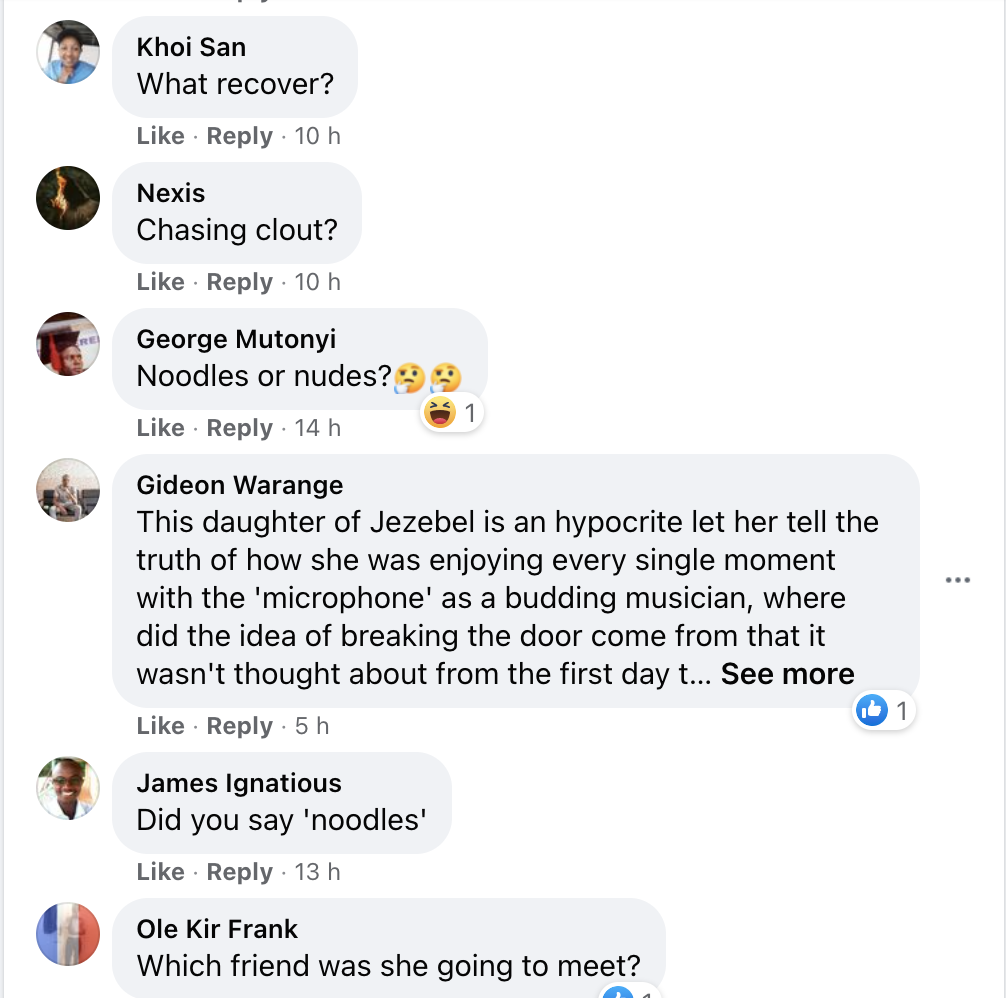Click the 14 h timestamp on George's comment
The width and height of the screenshot is (1006, 998).
click(318, 428)
